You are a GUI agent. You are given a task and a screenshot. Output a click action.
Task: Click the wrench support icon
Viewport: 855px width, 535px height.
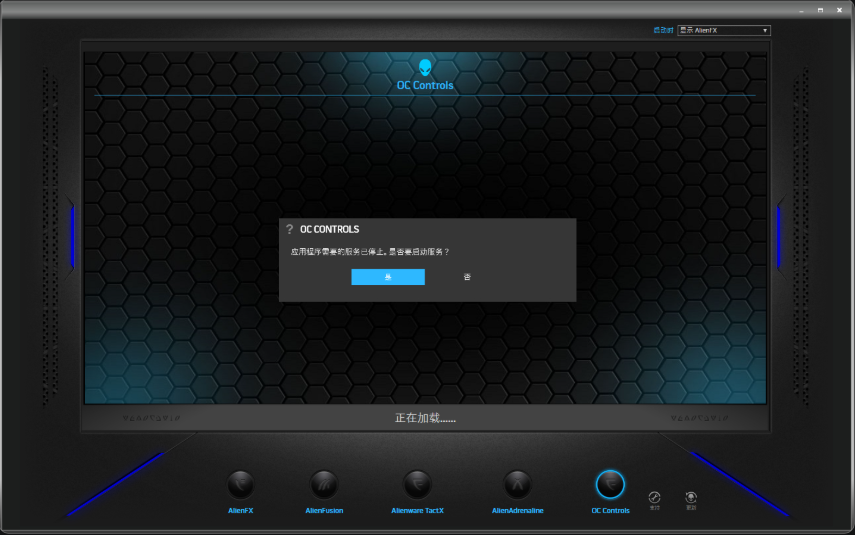[654, 497]
